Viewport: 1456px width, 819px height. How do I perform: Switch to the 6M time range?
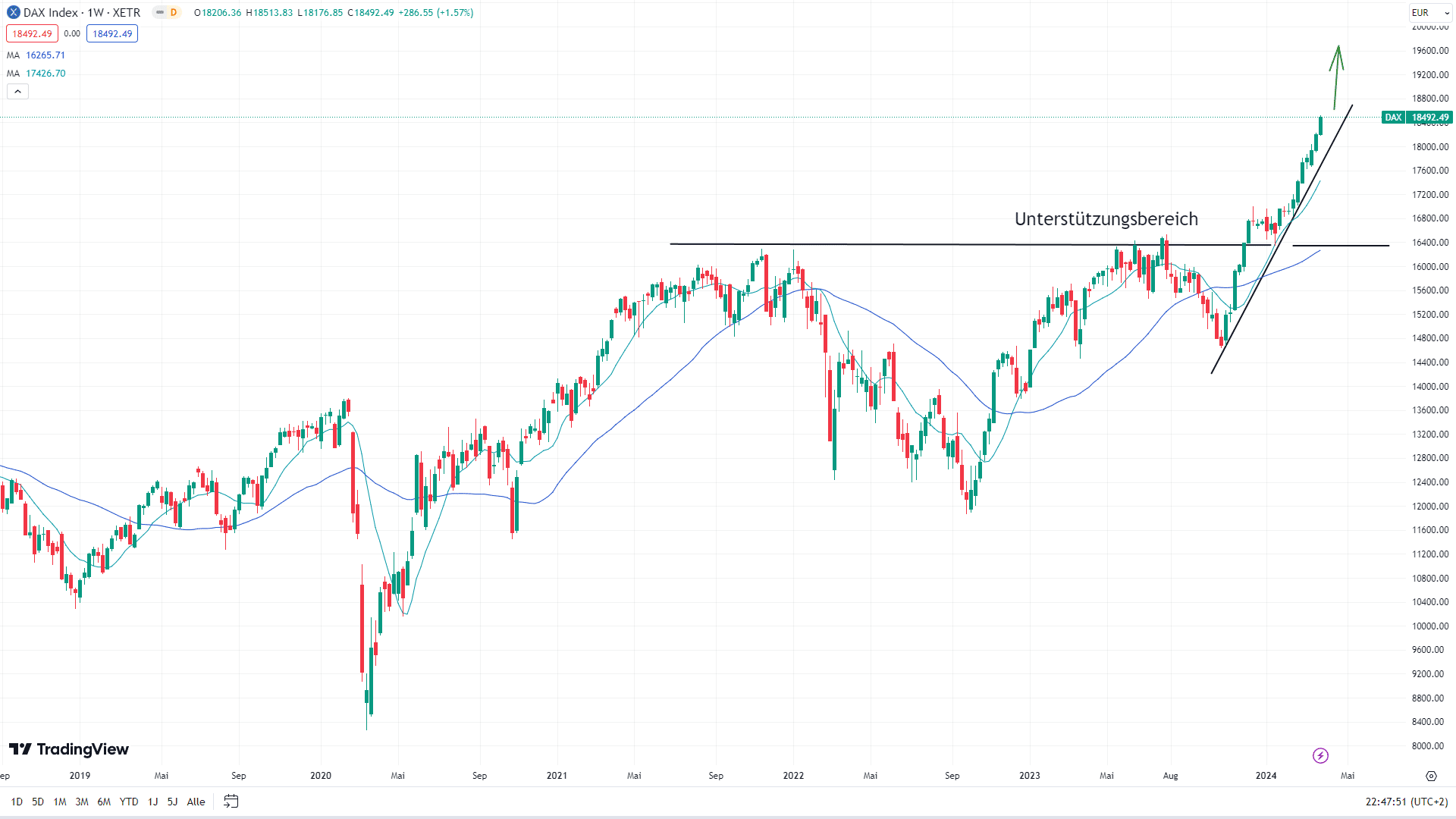pyautogui.click(x=104, y=802)
